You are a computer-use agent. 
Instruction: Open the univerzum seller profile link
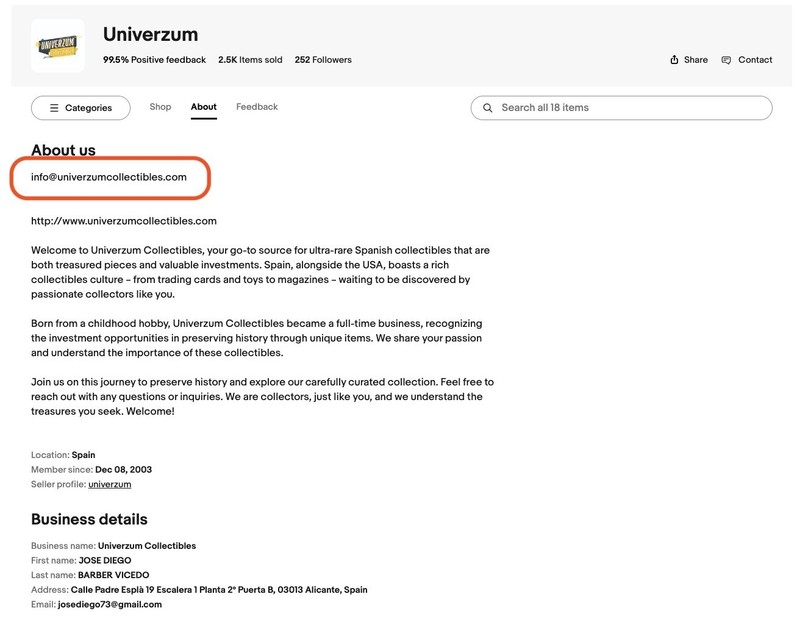(110, 484)
